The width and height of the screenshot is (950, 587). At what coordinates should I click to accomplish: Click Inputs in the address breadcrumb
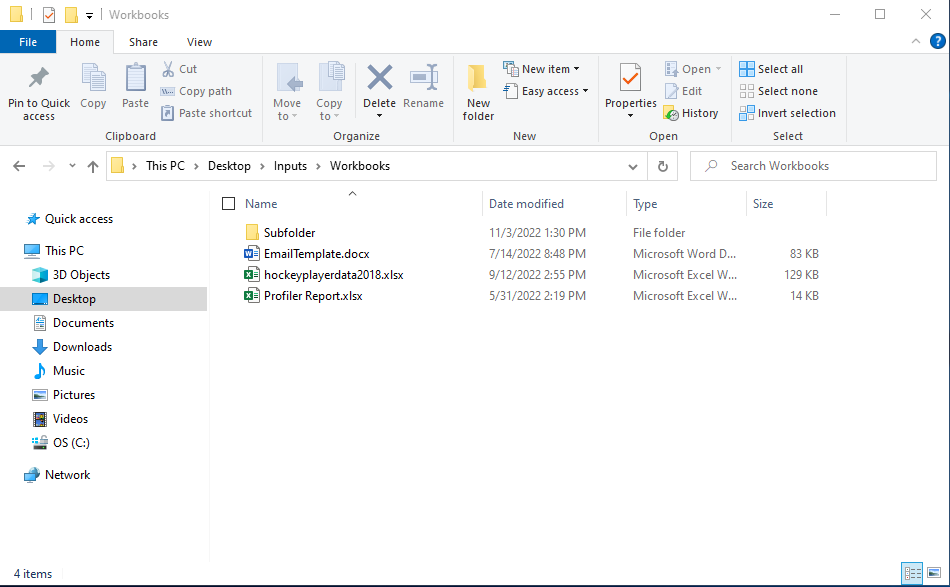pyautogui.click(x=290, y=166)
